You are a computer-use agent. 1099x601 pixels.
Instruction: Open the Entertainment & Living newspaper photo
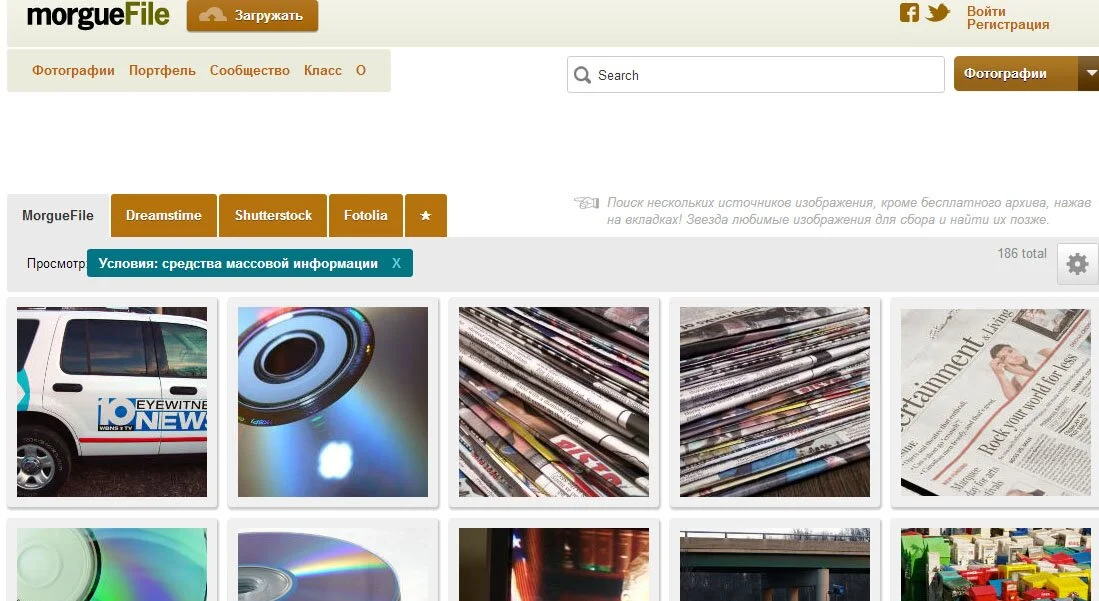[995, 402]
